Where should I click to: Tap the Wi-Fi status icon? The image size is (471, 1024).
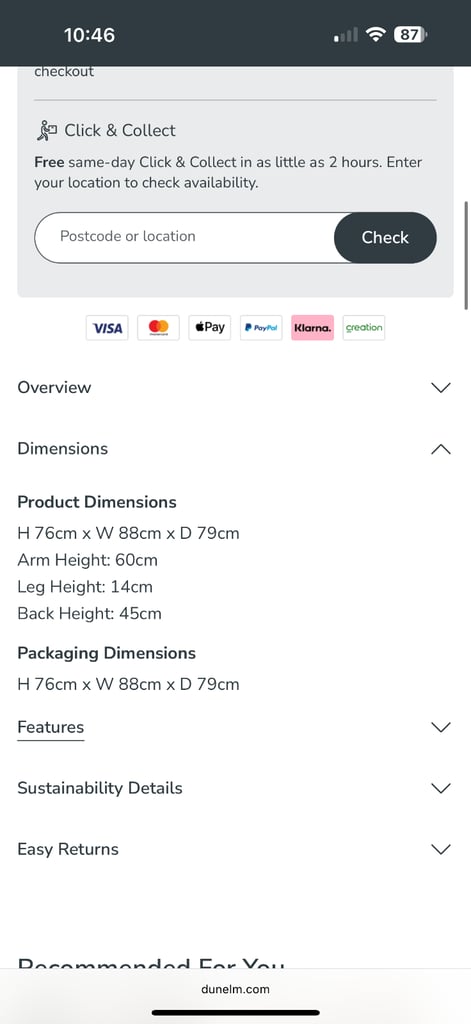[x=376, y=35]
